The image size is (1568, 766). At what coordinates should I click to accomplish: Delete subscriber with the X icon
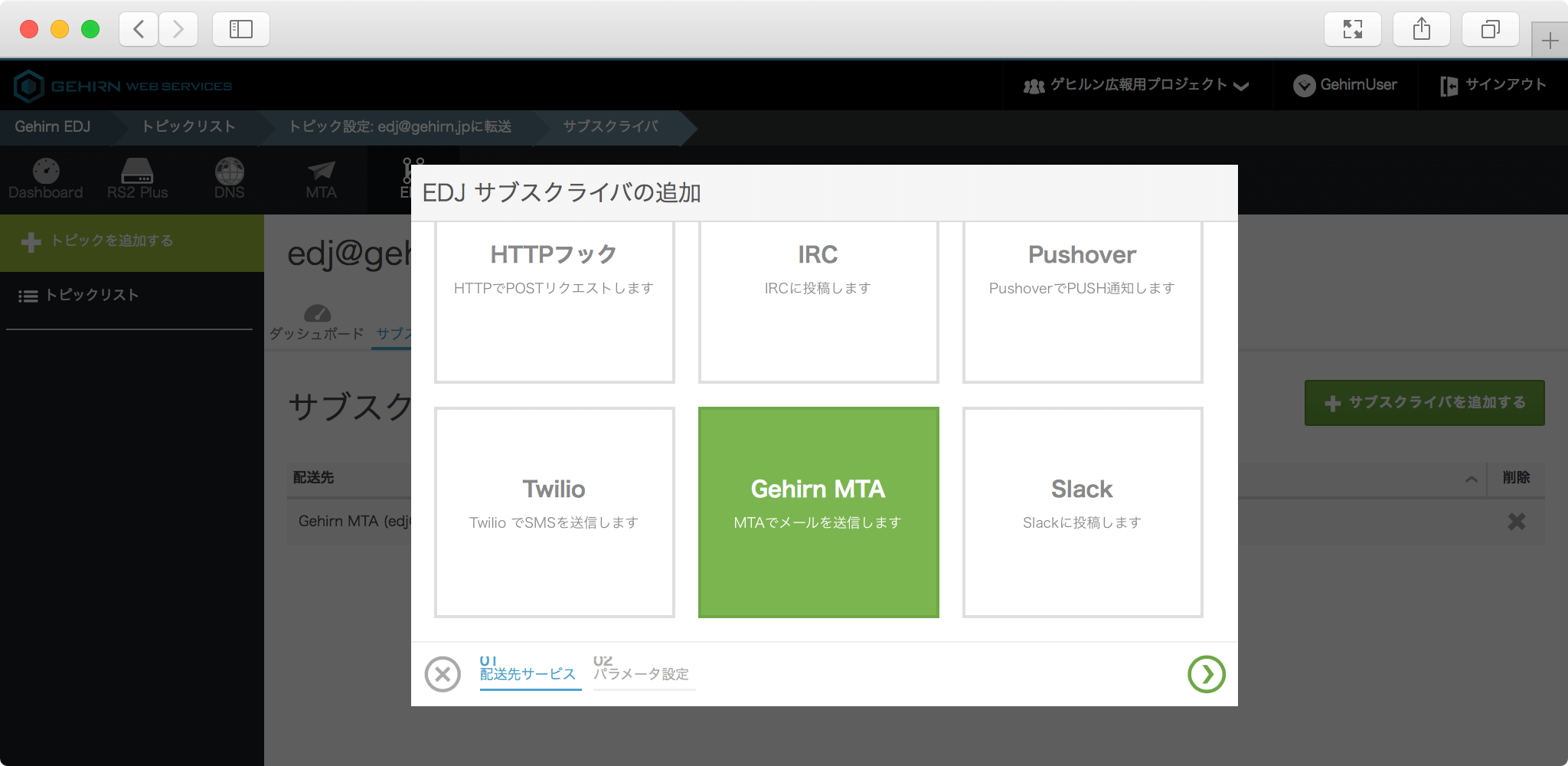pyautogui.click(x=1516, y=522)
